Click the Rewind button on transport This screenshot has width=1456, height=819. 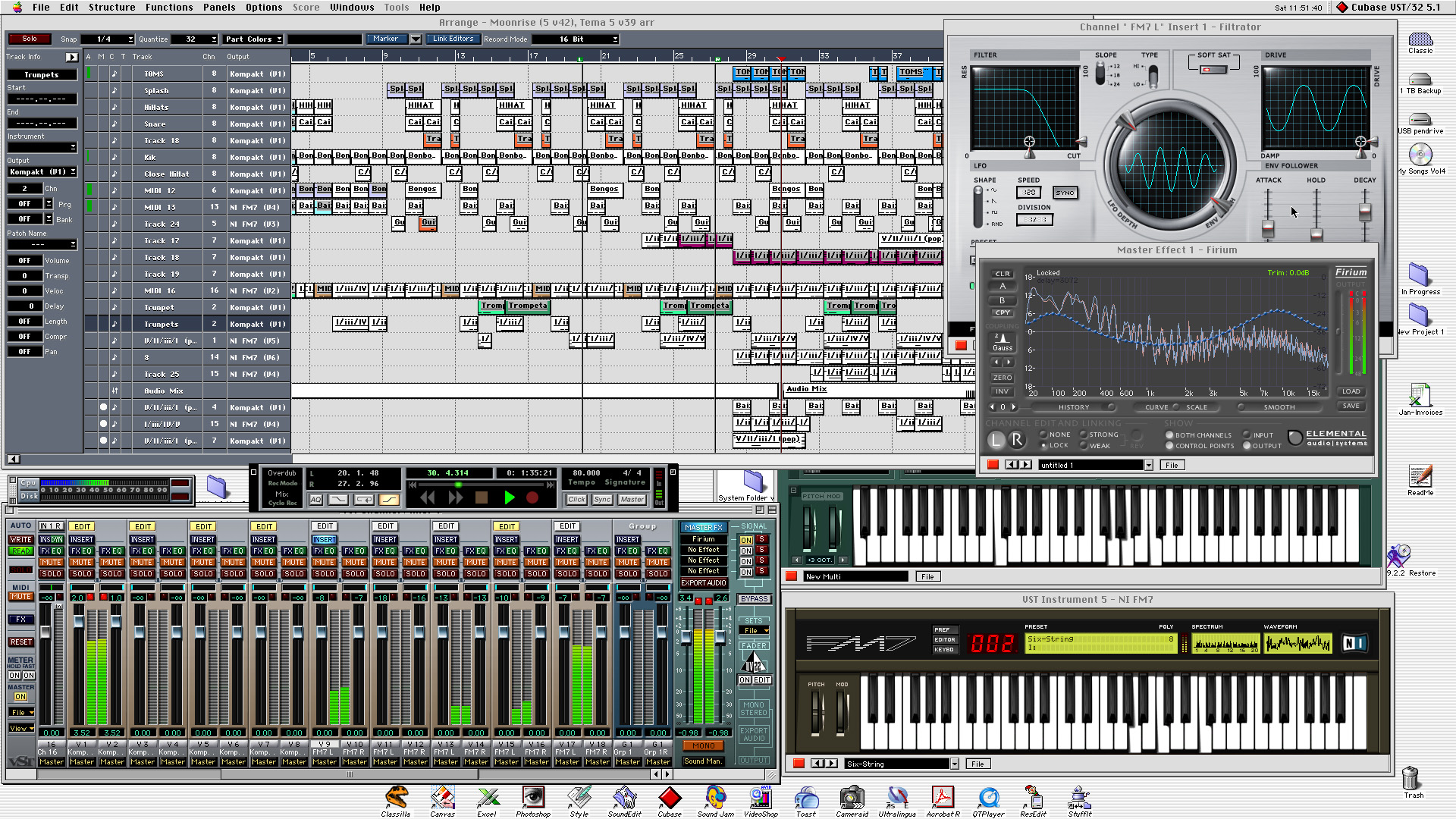click(427, 498)
